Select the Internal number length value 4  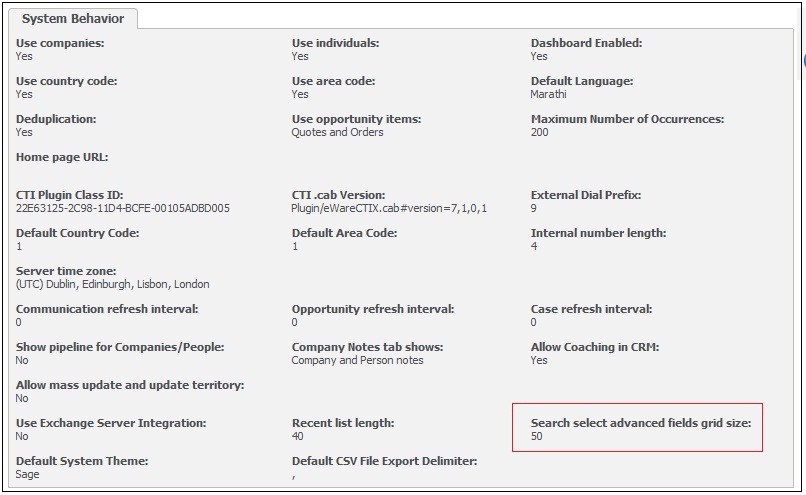pos(534,246)
